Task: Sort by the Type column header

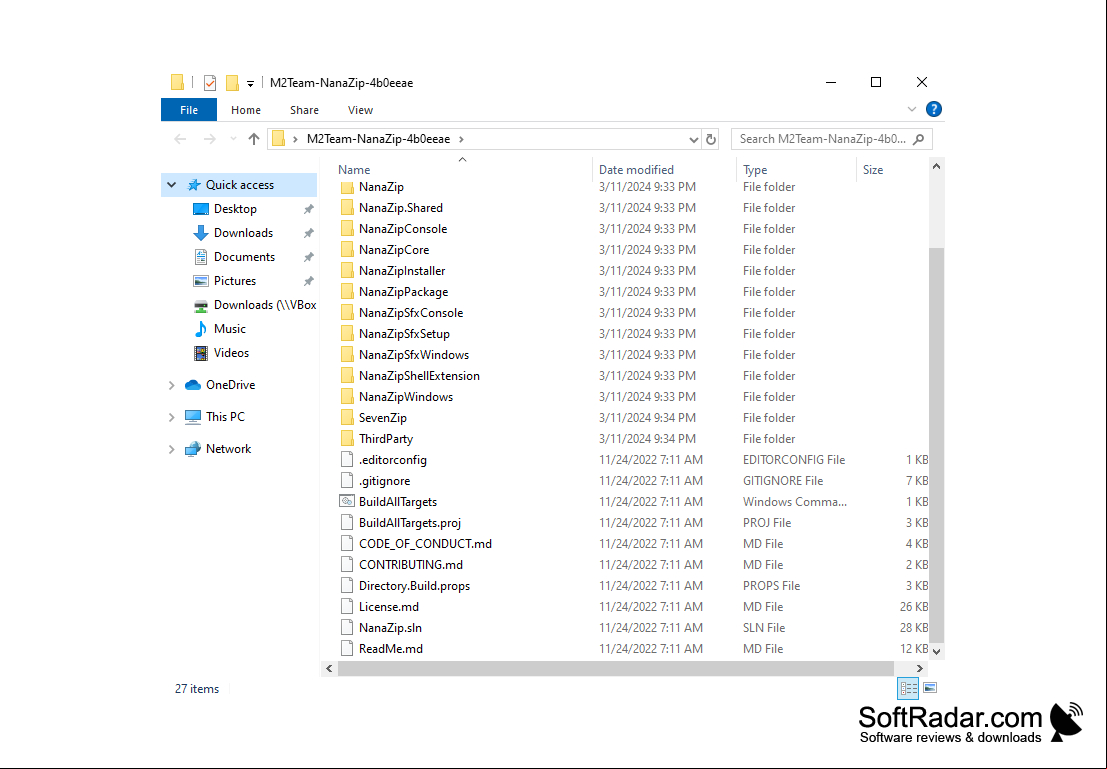Action: [755, 169]
